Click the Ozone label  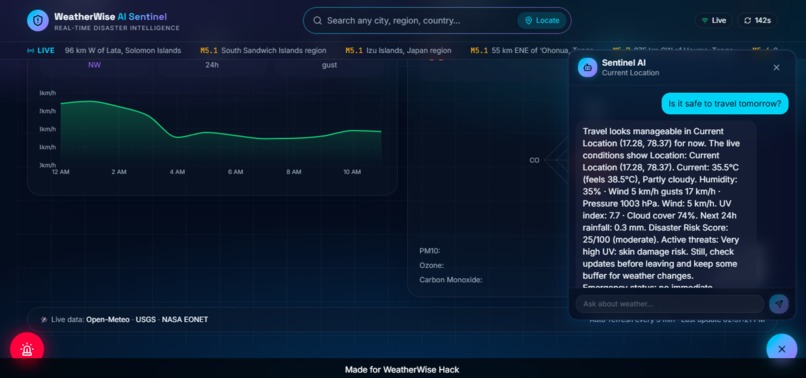tap(431, 265)
